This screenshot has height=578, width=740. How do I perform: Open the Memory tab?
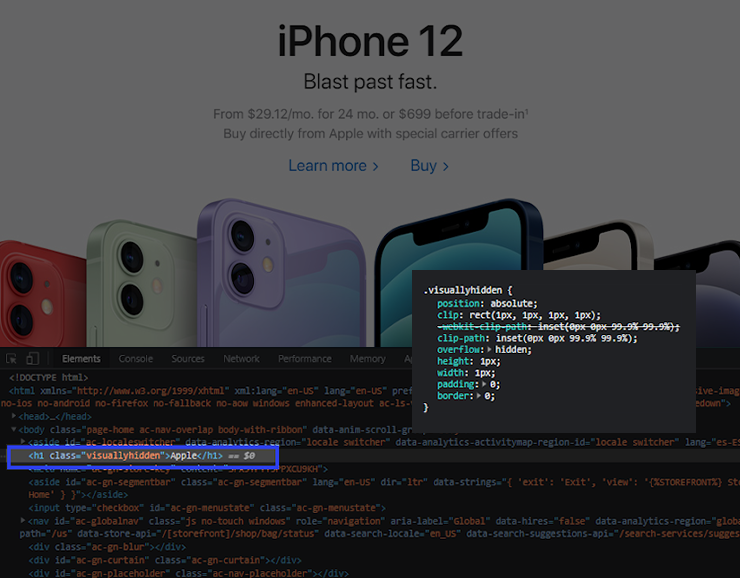[367, 359]
